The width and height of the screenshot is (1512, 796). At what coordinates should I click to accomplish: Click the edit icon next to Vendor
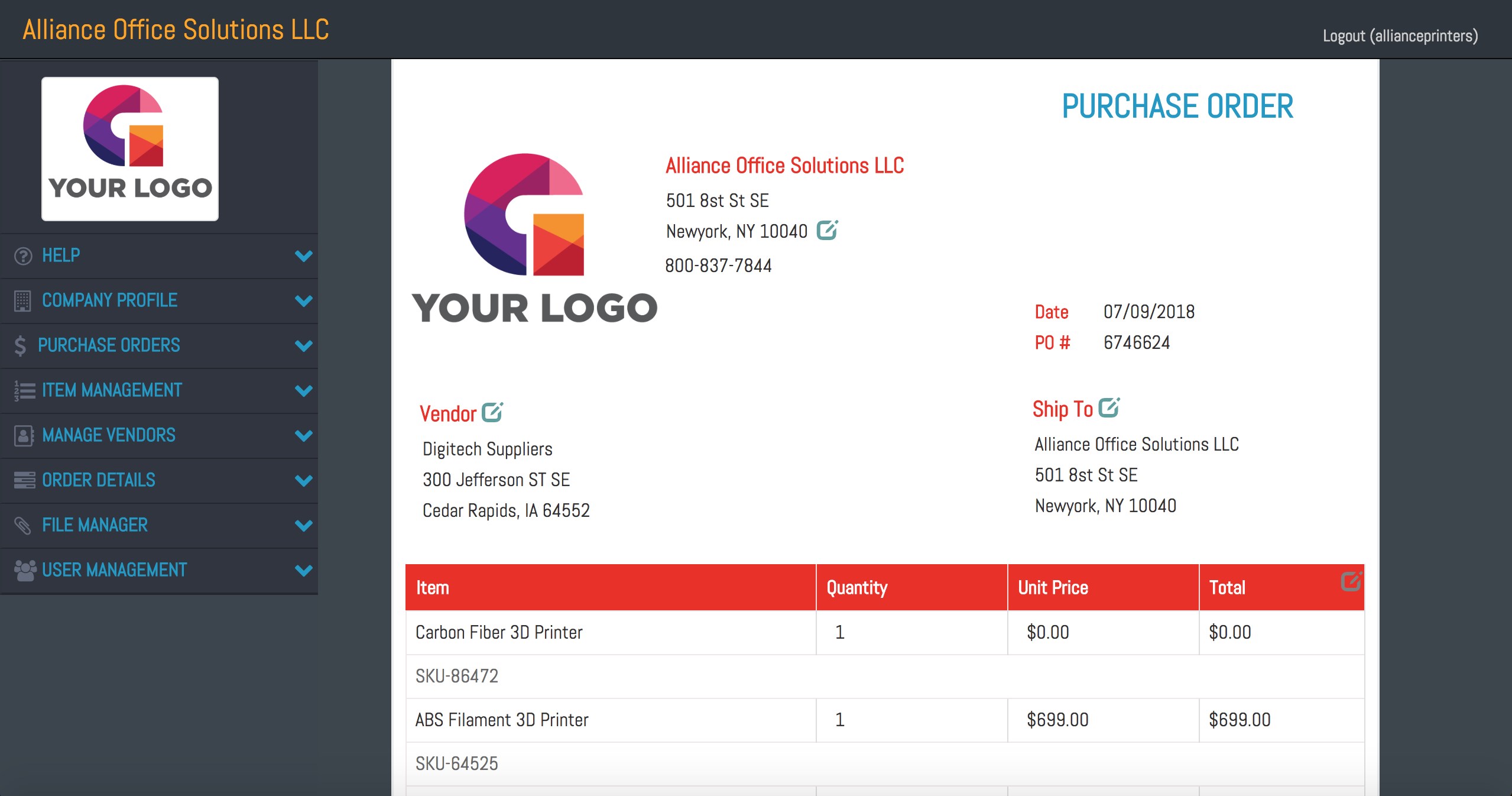492,412
